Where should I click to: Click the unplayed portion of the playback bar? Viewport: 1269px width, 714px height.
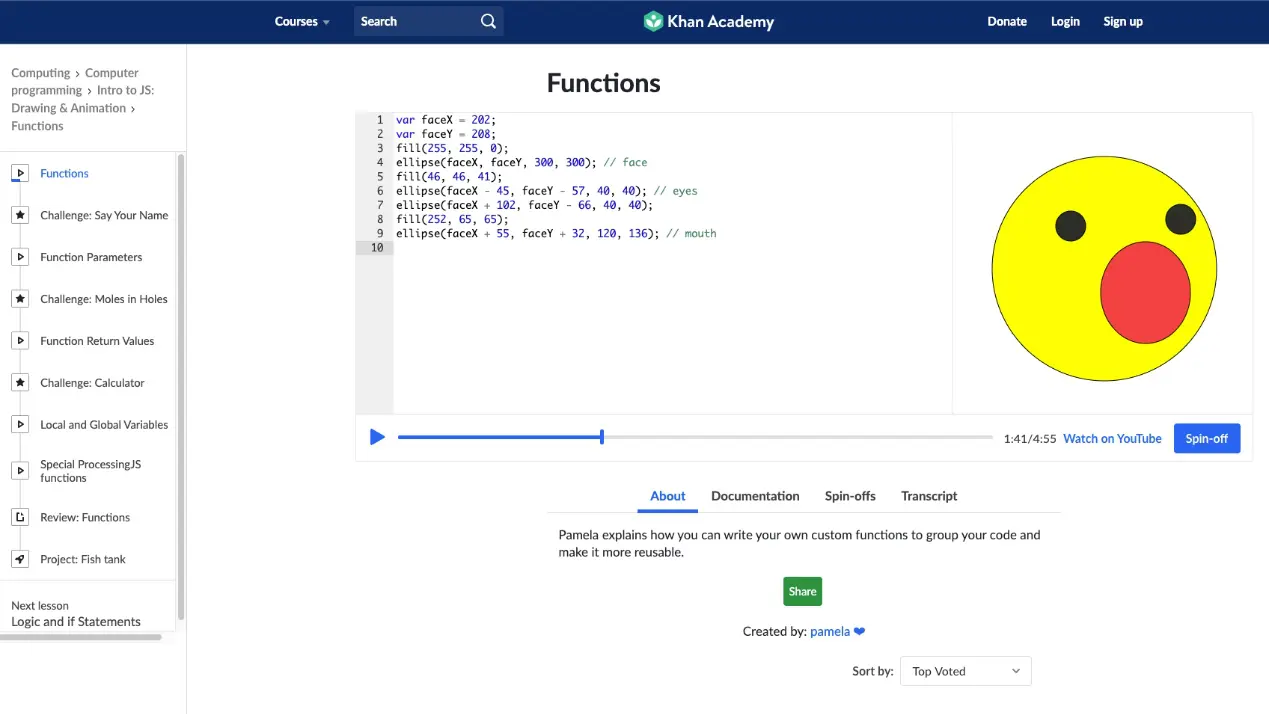coord(798,437)
